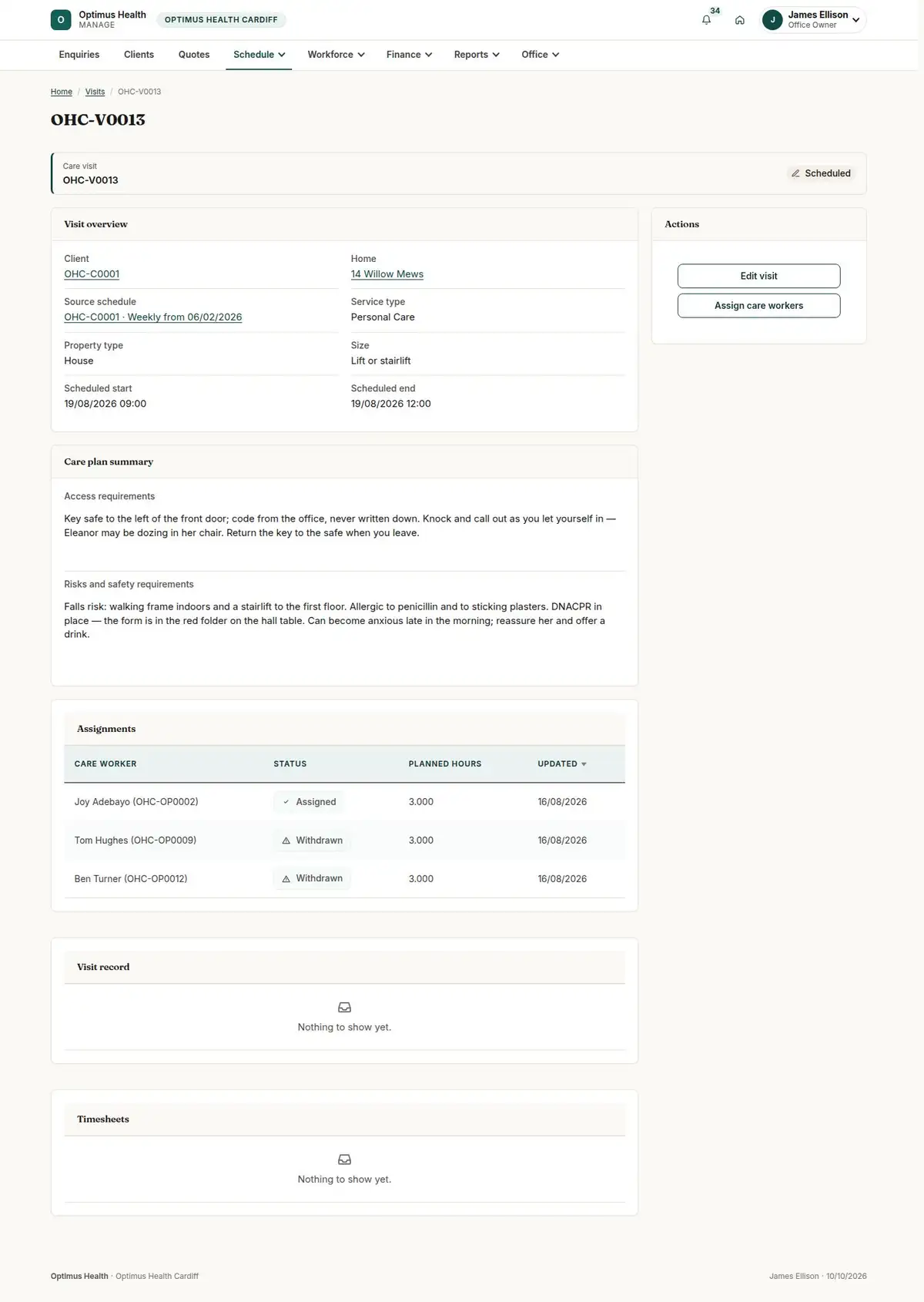Click the empty inbox icon in Visit record
Image resolution: width=924 pixels, height=1302 pixels.
(344, 1008)
